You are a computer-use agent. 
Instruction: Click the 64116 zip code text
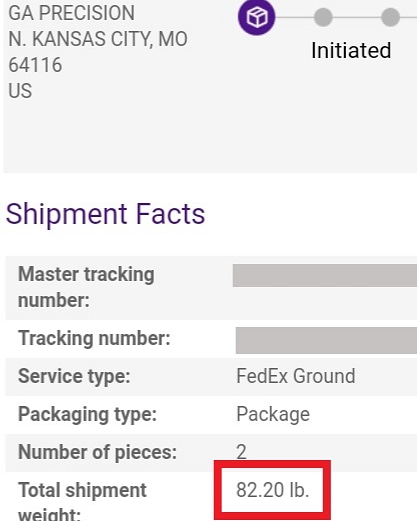click(x=35, y=65)
